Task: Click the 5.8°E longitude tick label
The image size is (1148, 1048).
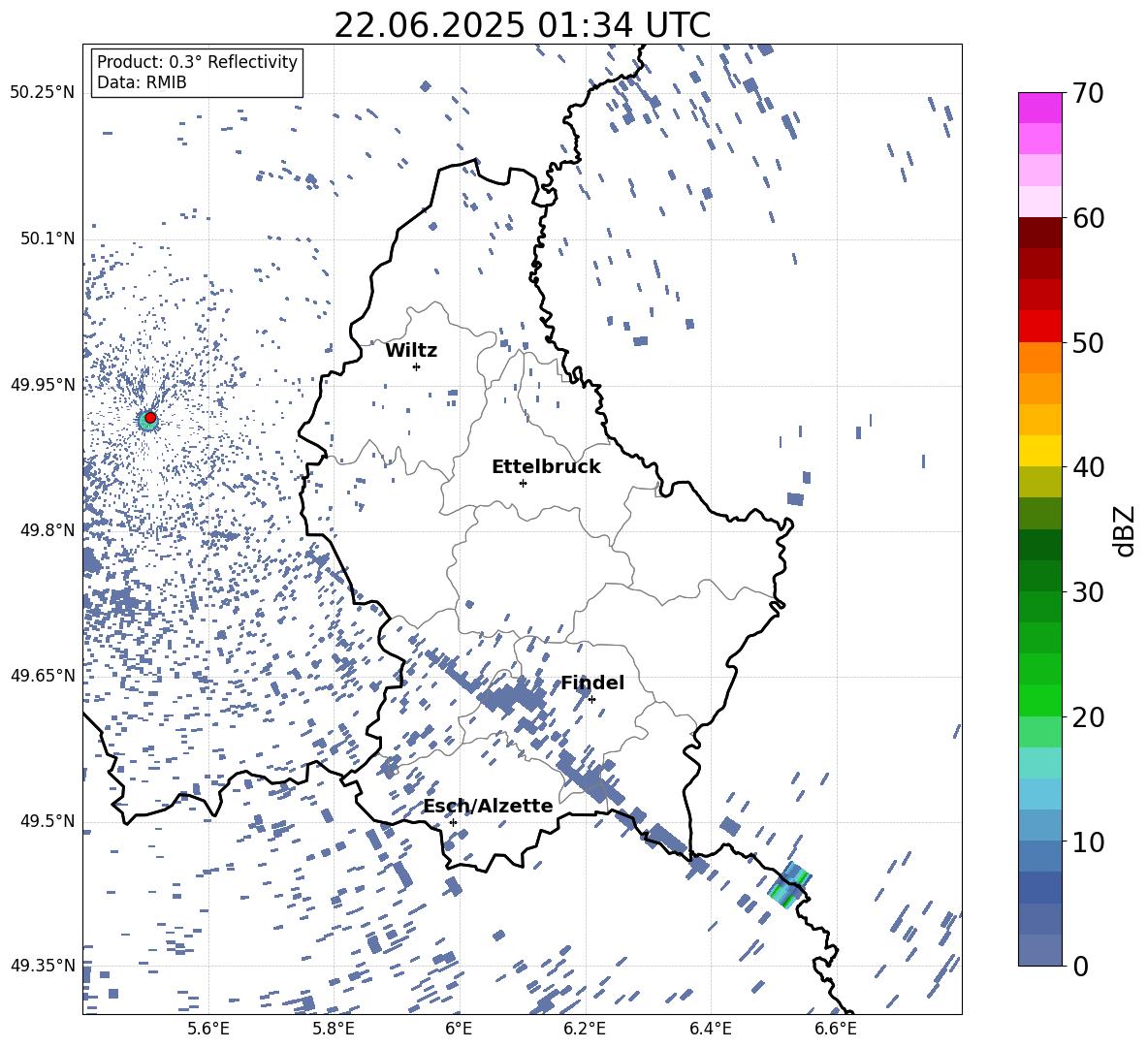Action: pos(334,1029)
